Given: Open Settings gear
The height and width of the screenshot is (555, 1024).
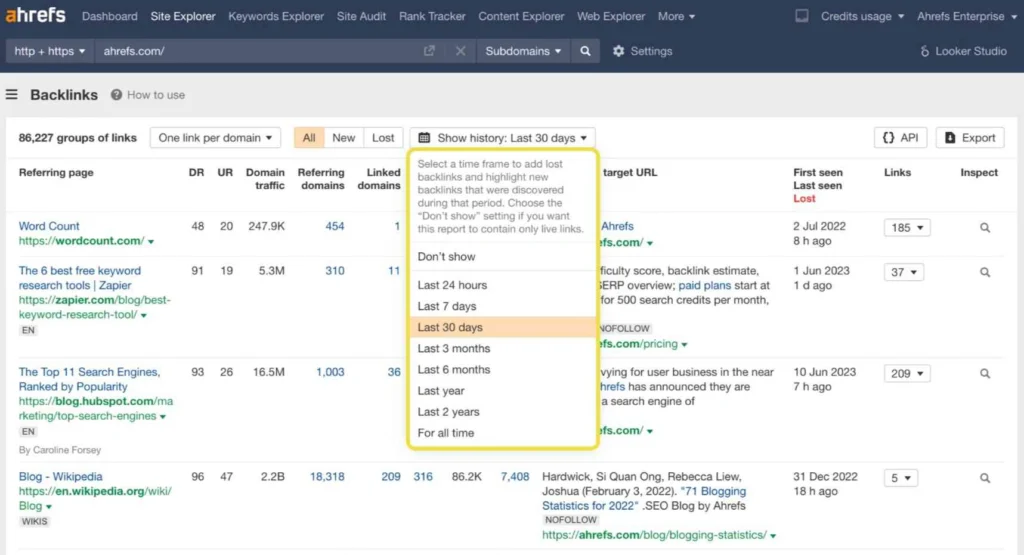Looking at the screenshot, I should click(642, 51).
